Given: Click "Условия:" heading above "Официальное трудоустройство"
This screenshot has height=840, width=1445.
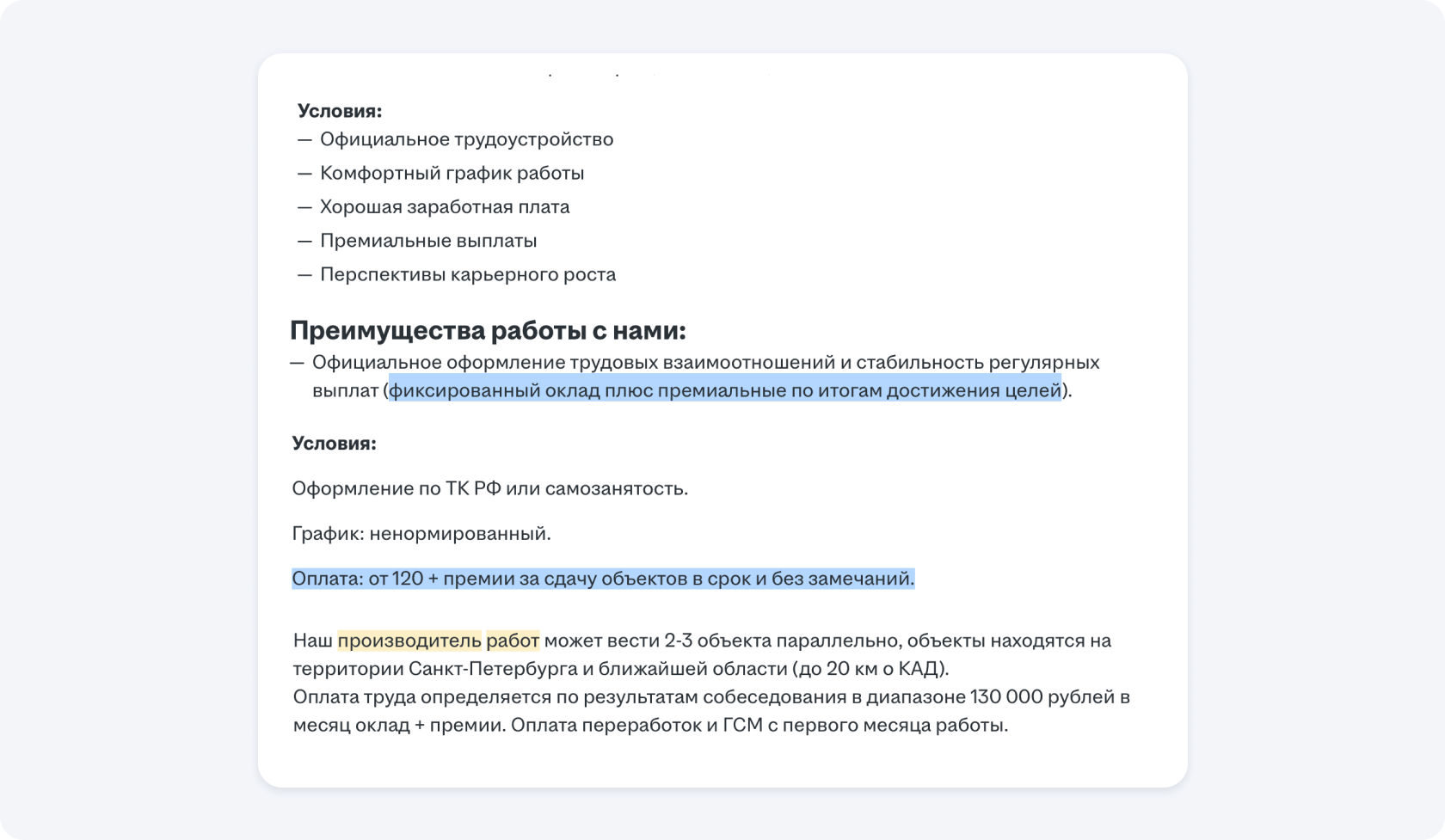Looking at the screenshot, I should coord(340,111).
